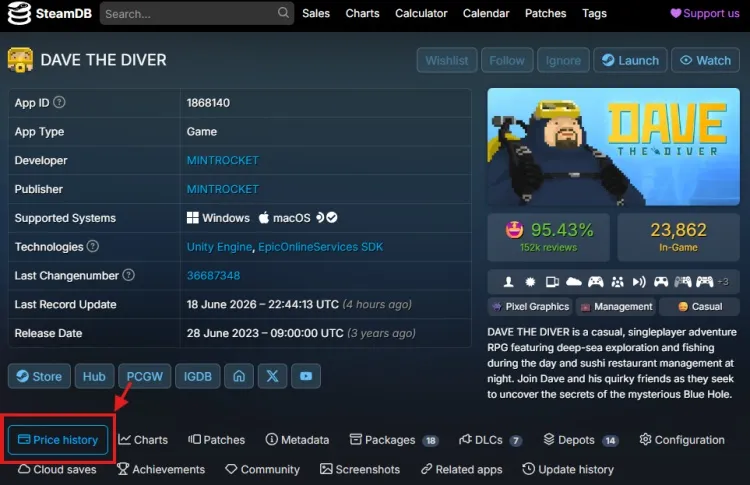Click the Update history clock icon
Viewport: 750px width, 485px height.
529,469
